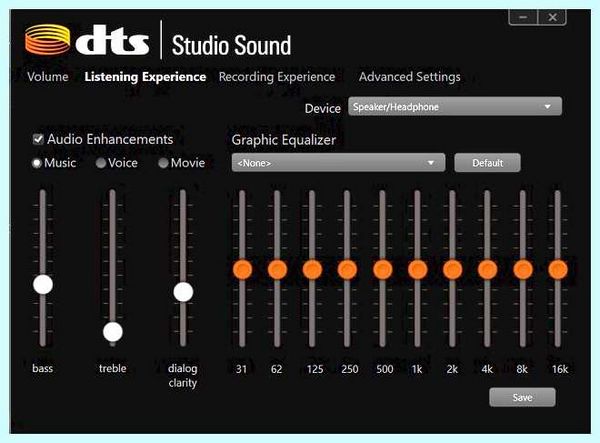The height and width of the screenshot is (443, 600).
Task: Switch to the Volume tab
Action: [x=47, y=77]
